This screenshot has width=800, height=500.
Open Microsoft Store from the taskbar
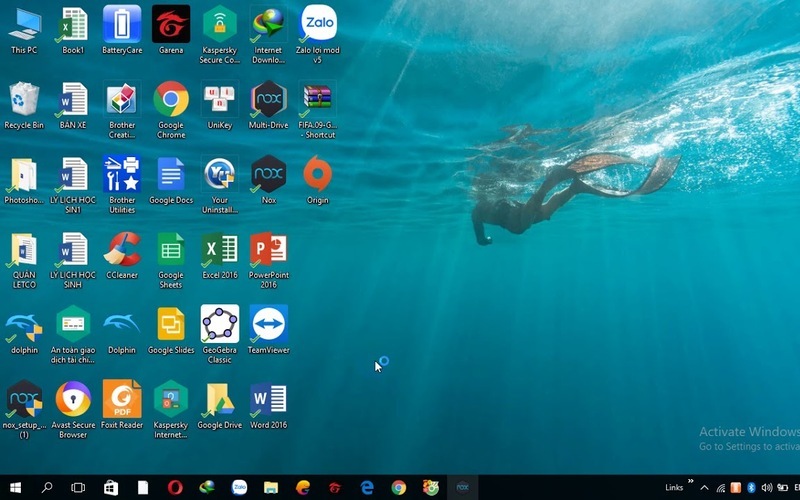(111, 488)
